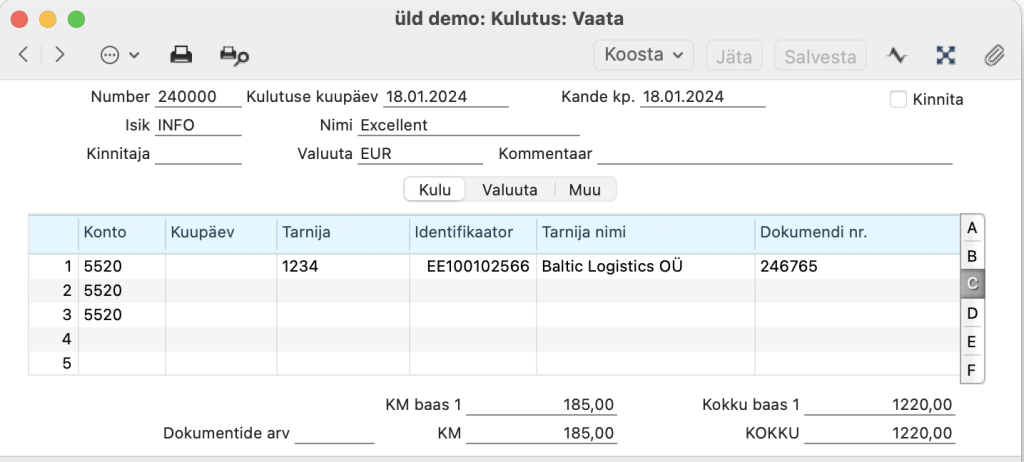
Task: Show column view D
Action: 972,314
